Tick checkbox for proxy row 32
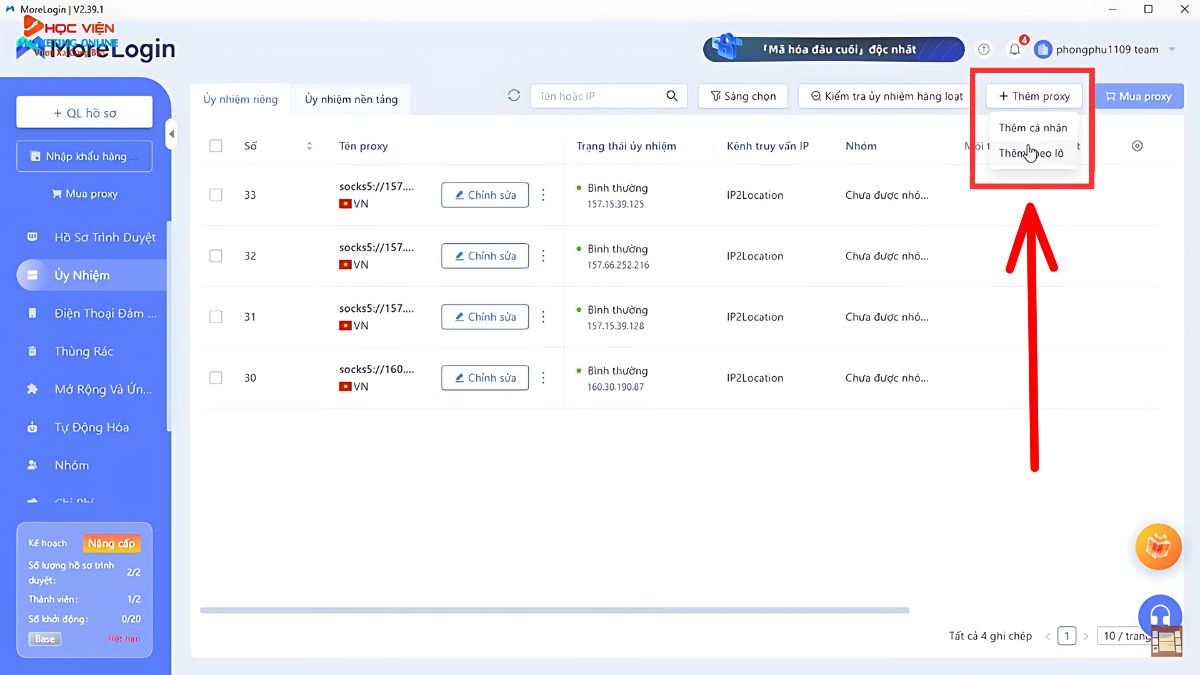The height and width of the screenshot is (675, 1200). point(216,256)
